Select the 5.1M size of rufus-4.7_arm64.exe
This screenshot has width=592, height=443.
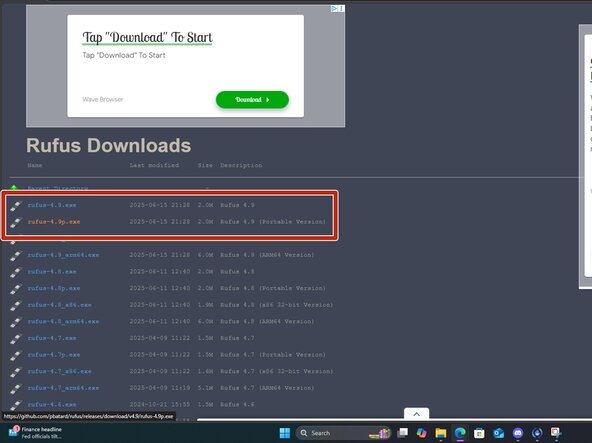pyautogui.click(x=205, y=388)
